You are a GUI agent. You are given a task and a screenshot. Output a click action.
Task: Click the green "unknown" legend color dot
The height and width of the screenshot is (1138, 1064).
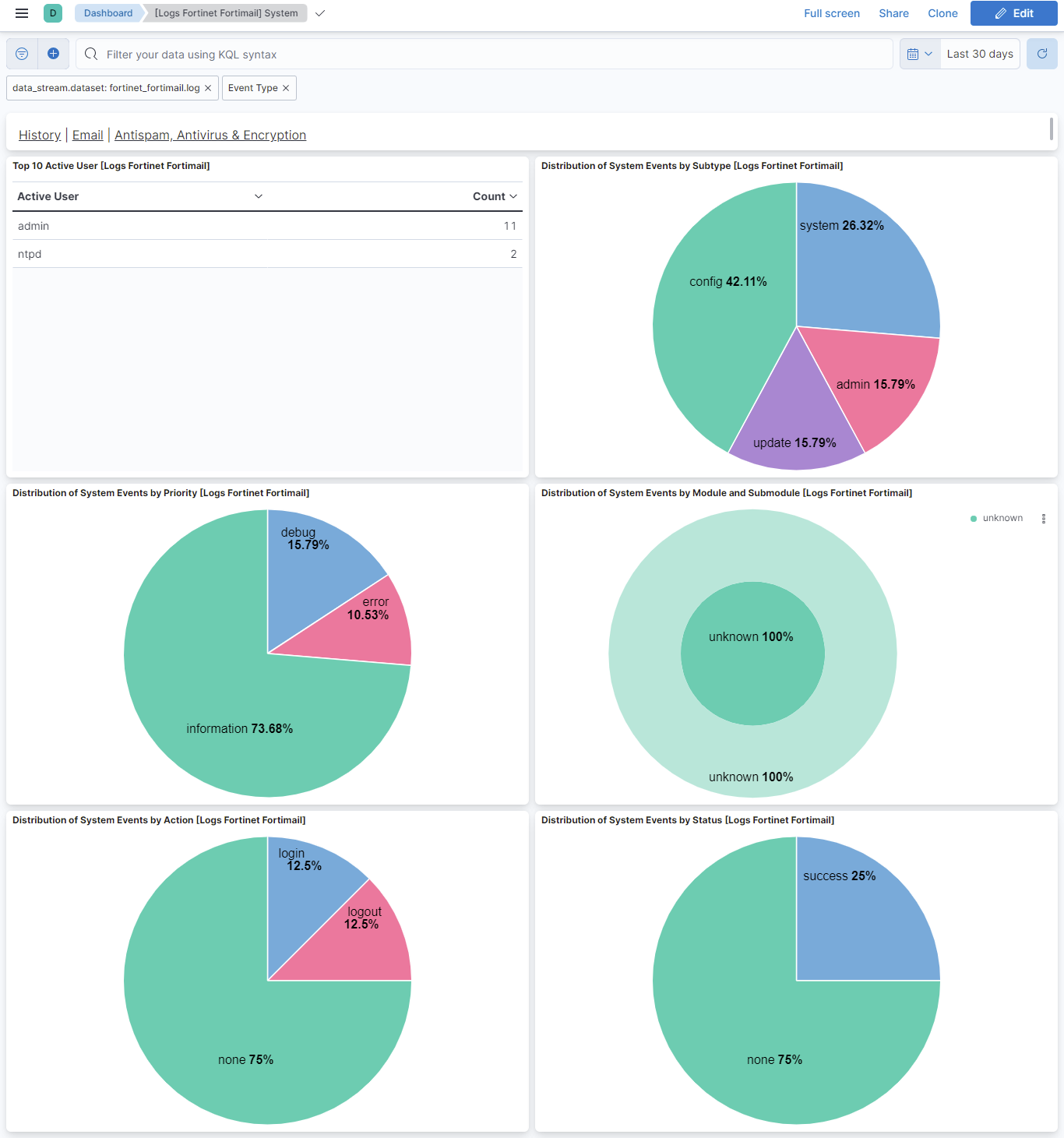972,518
